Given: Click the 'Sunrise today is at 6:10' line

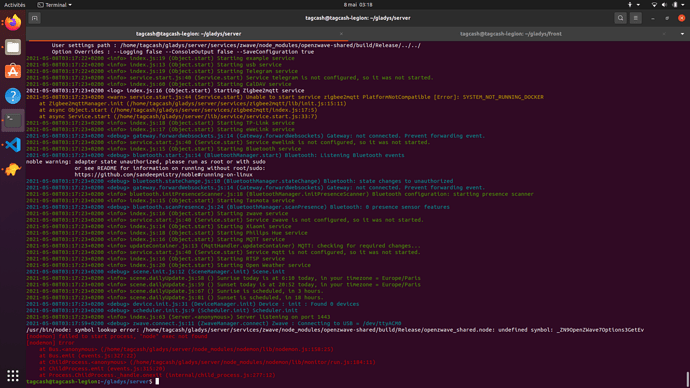Looking at the screenshot, I should tap(223, 278).
